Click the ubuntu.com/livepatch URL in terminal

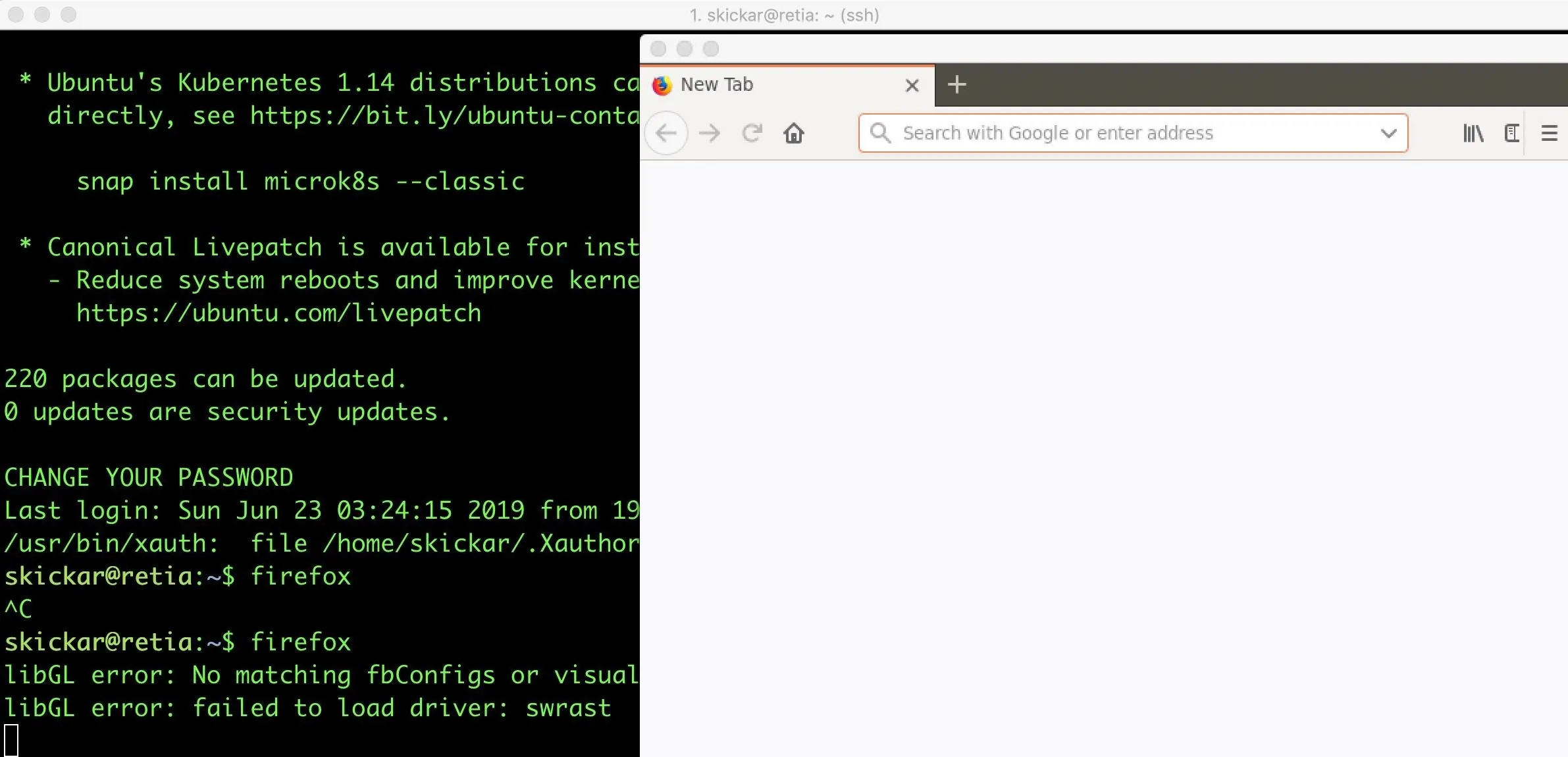278,313
